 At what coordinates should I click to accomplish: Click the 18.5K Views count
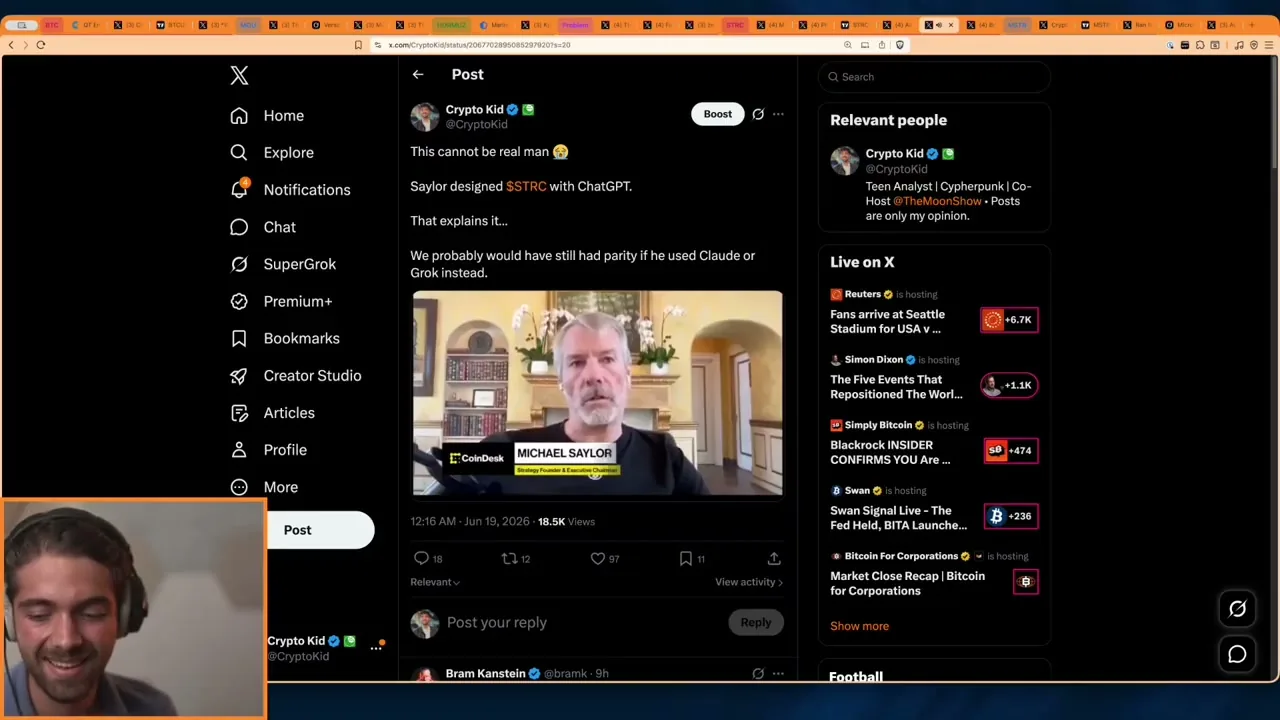click(566, 522)
